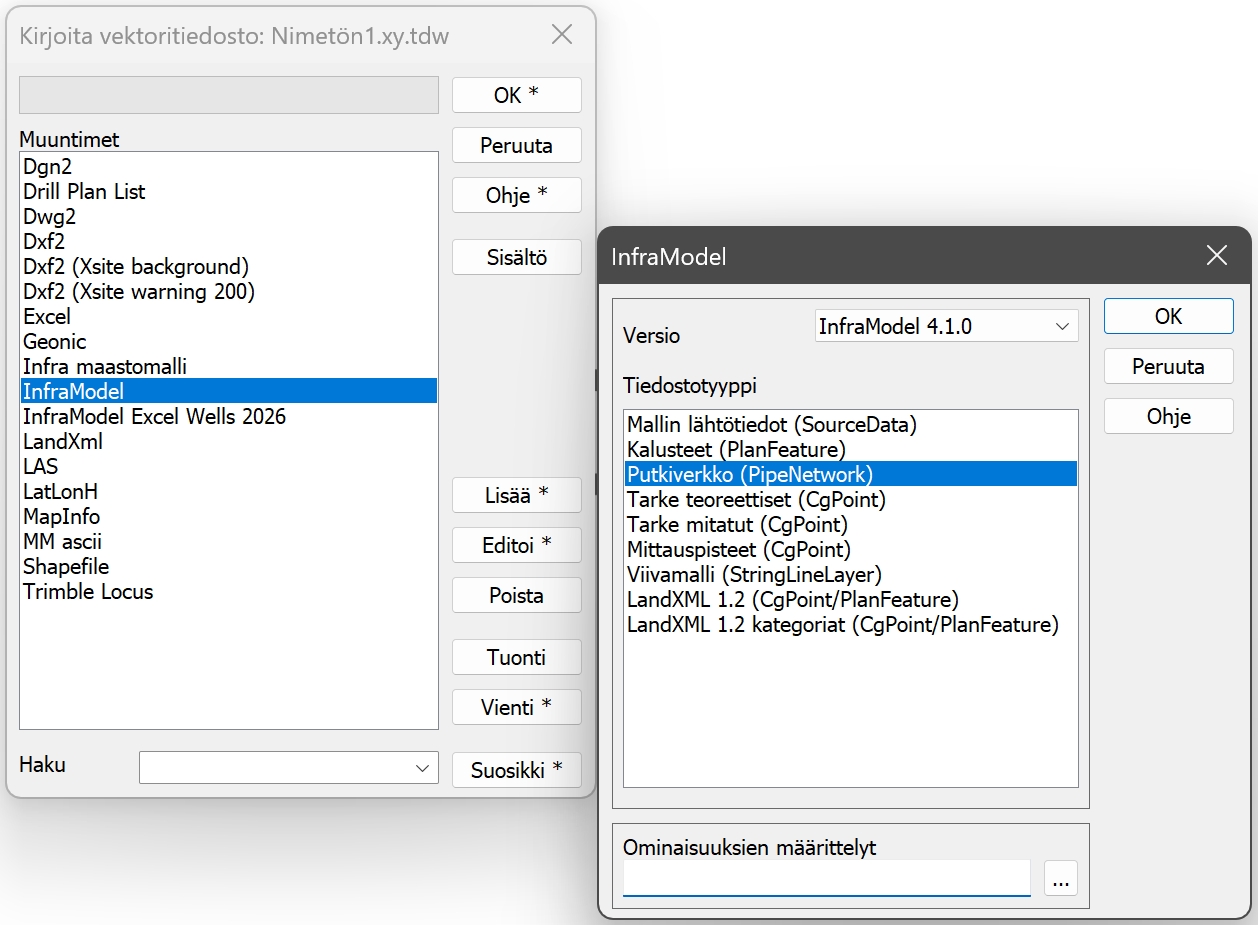Select Infra maastomalli converter
This screenshot has width=1258, height=925.
coord(229,366)
